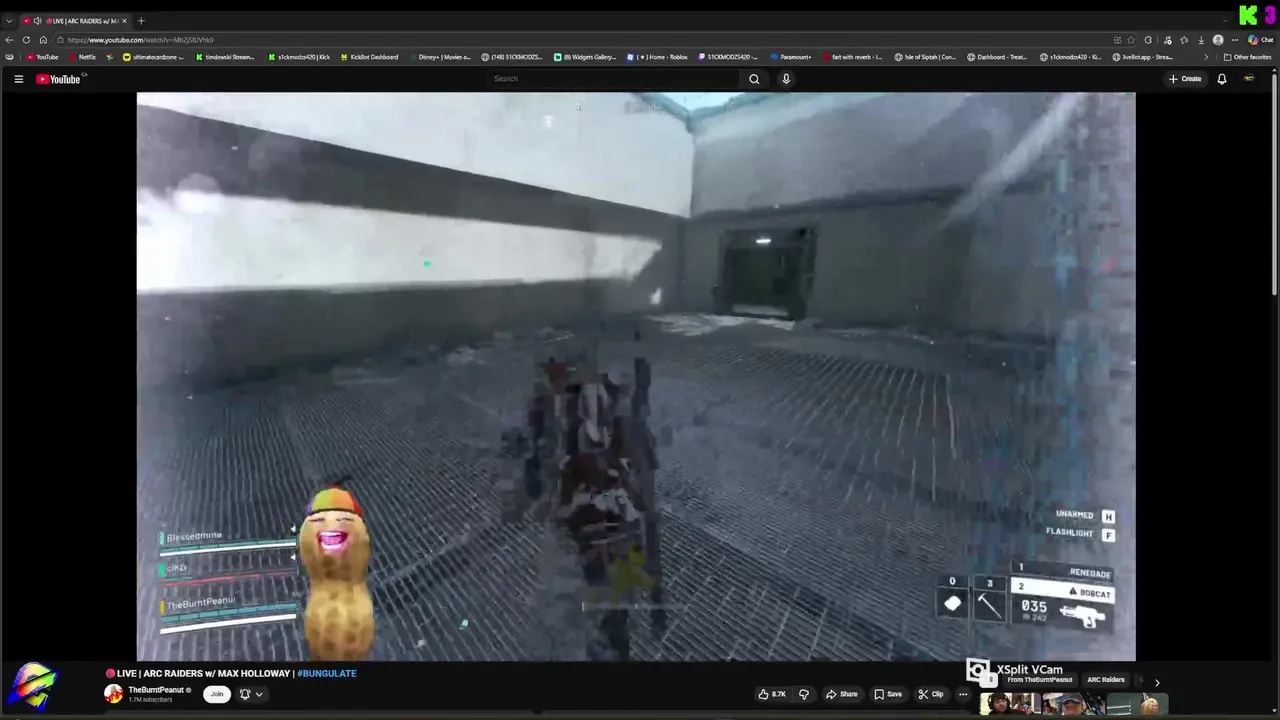Open the KickBot Dashboard bookmark

tap(368, 57)
